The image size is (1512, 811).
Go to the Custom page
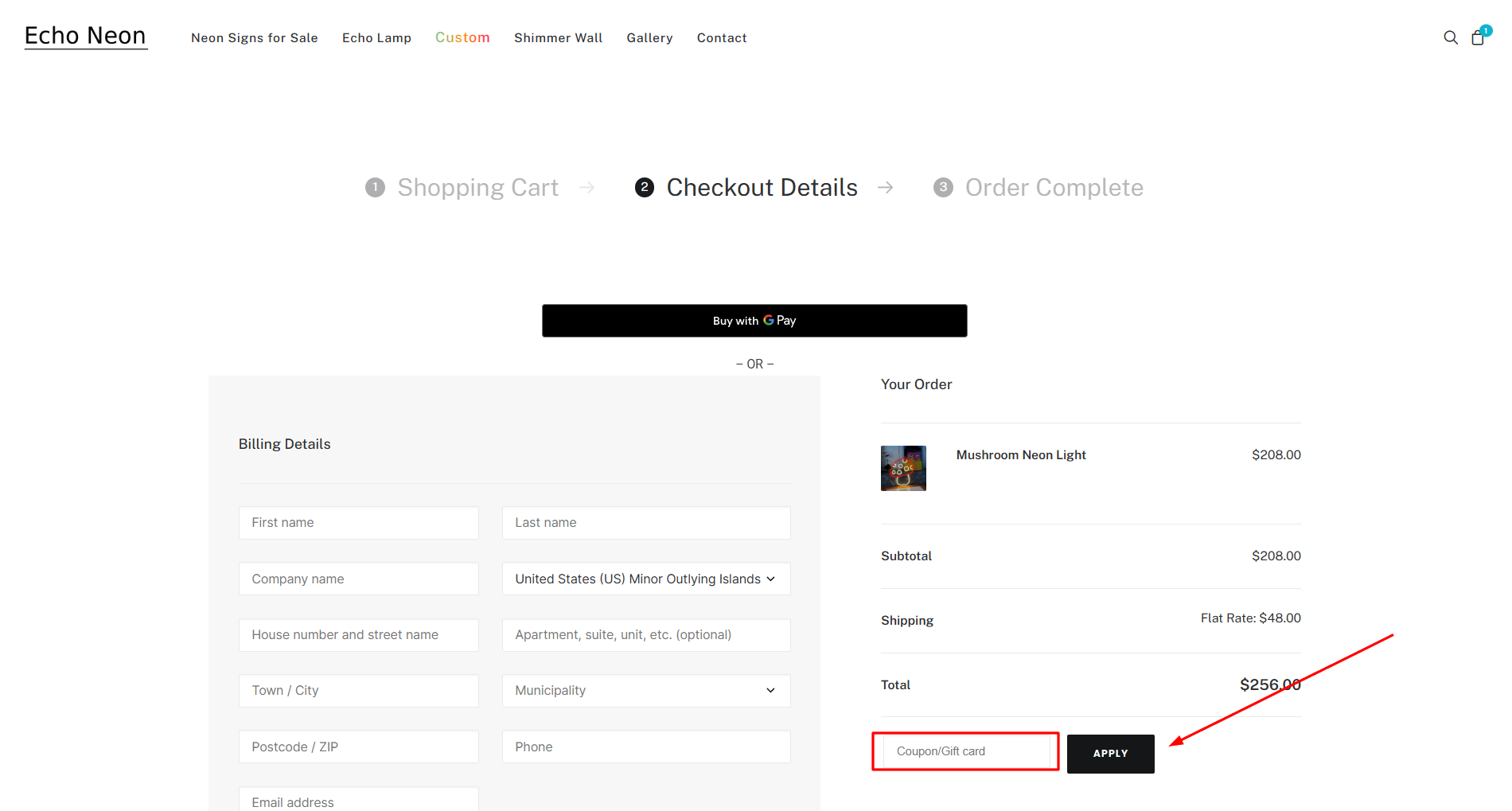coord(462,37)
